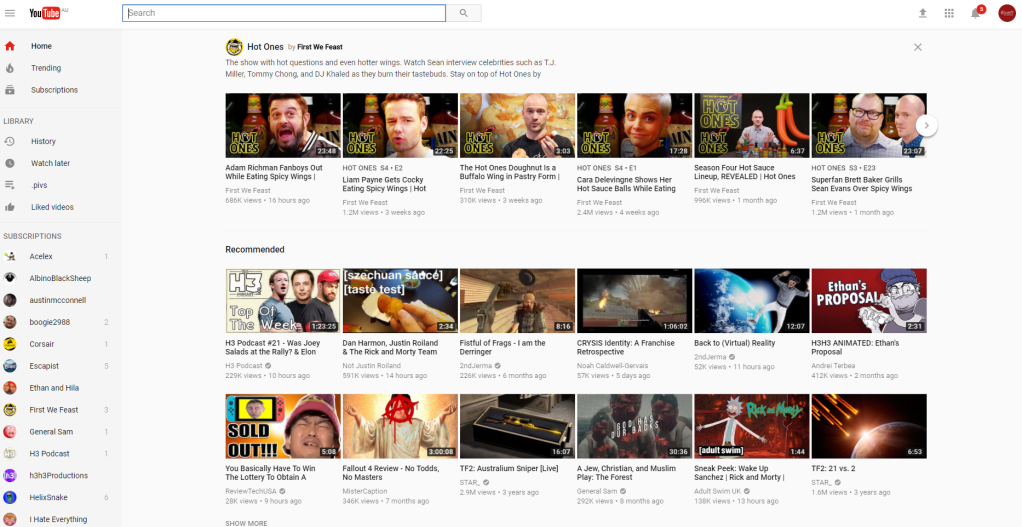Expand recommendations with Show More
This screenshot has width=1022, height=527.
pos(246,523)
